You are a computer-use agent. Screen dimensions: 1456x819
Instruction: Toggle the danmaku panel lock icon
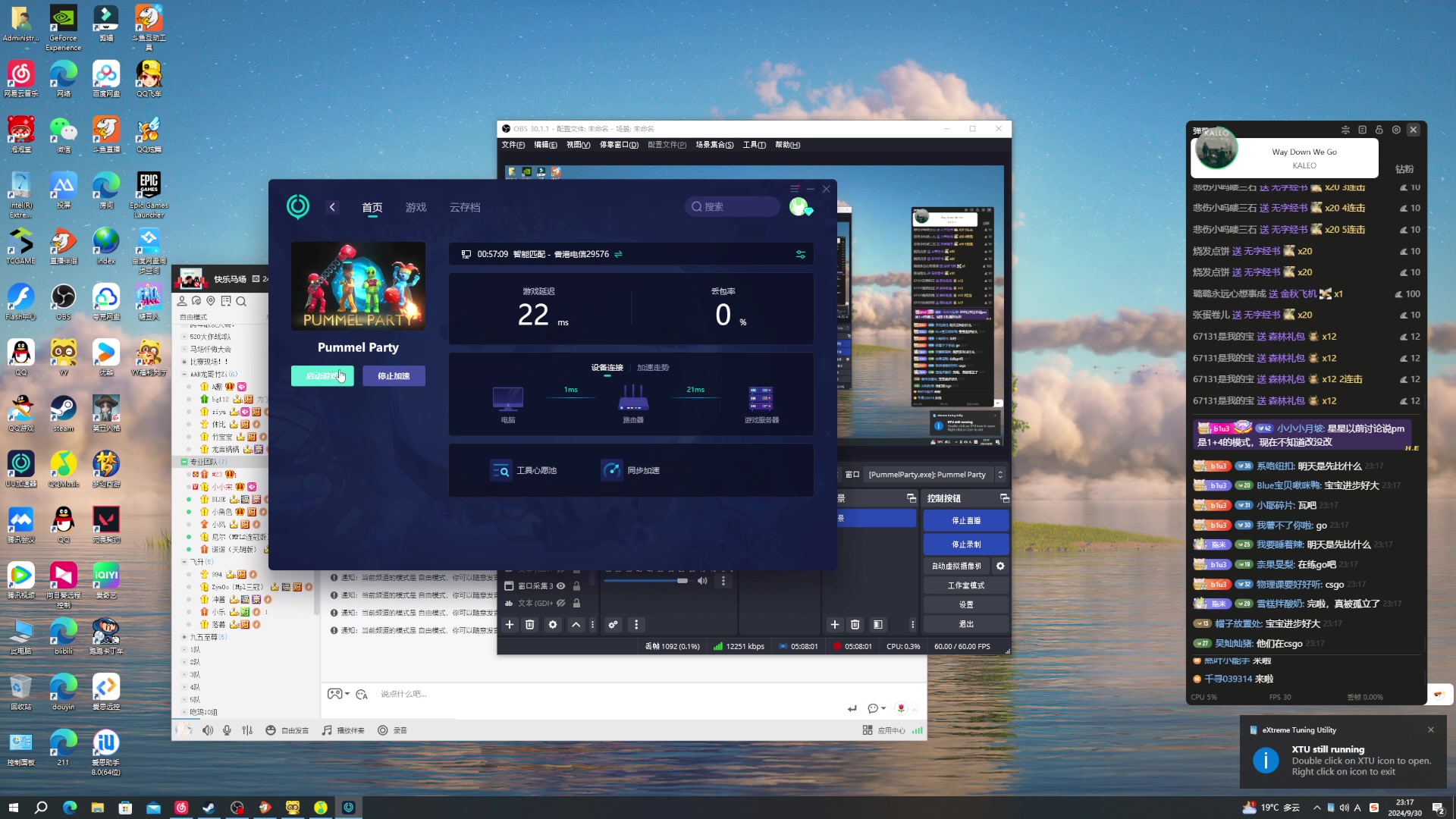pos(1379,130)
